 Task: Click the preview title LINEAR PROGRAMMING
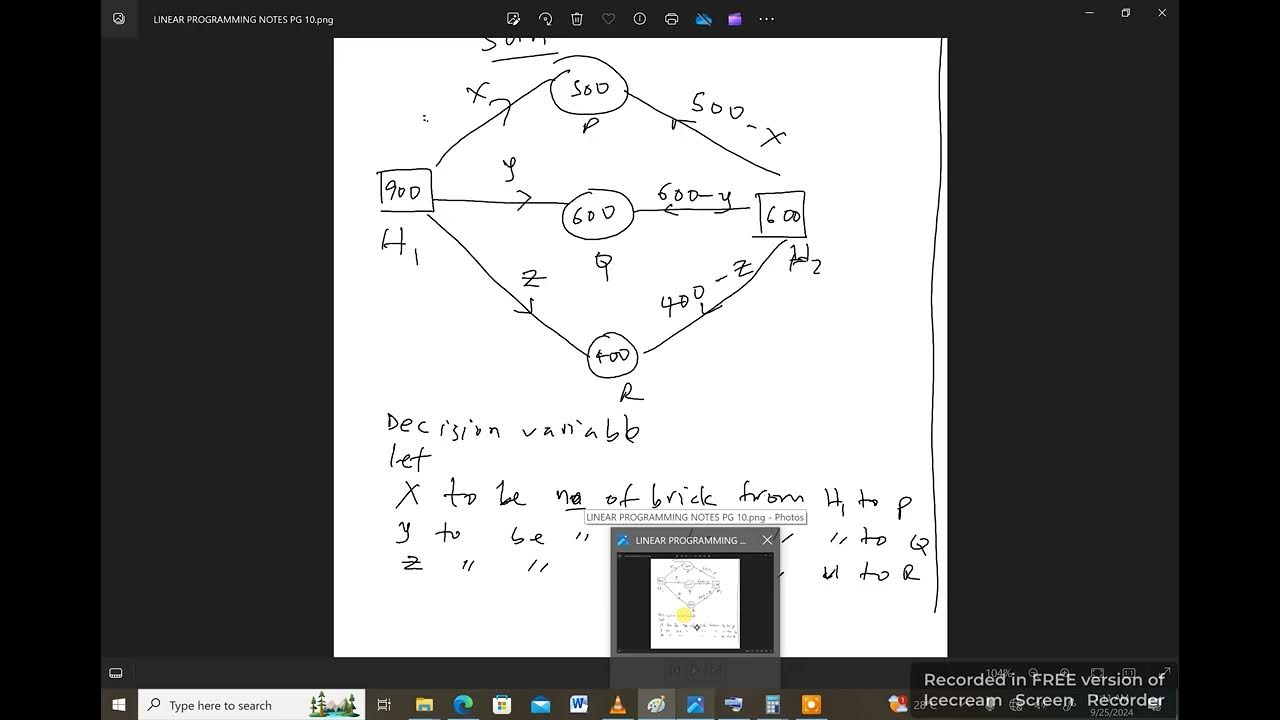pyautogui.click(x=691, y=540)
